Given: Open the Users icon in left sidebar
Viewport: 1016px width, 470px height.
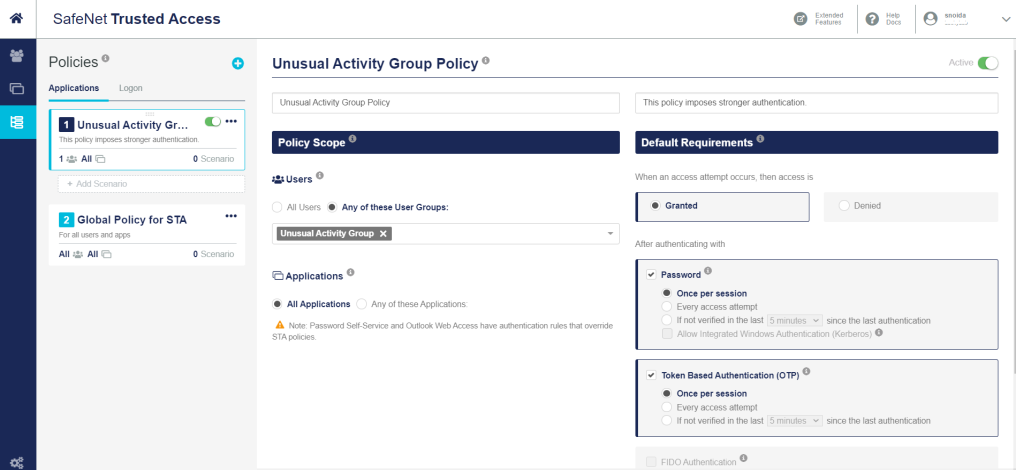Looking at the screenshot, I should (x=17, y=55).
